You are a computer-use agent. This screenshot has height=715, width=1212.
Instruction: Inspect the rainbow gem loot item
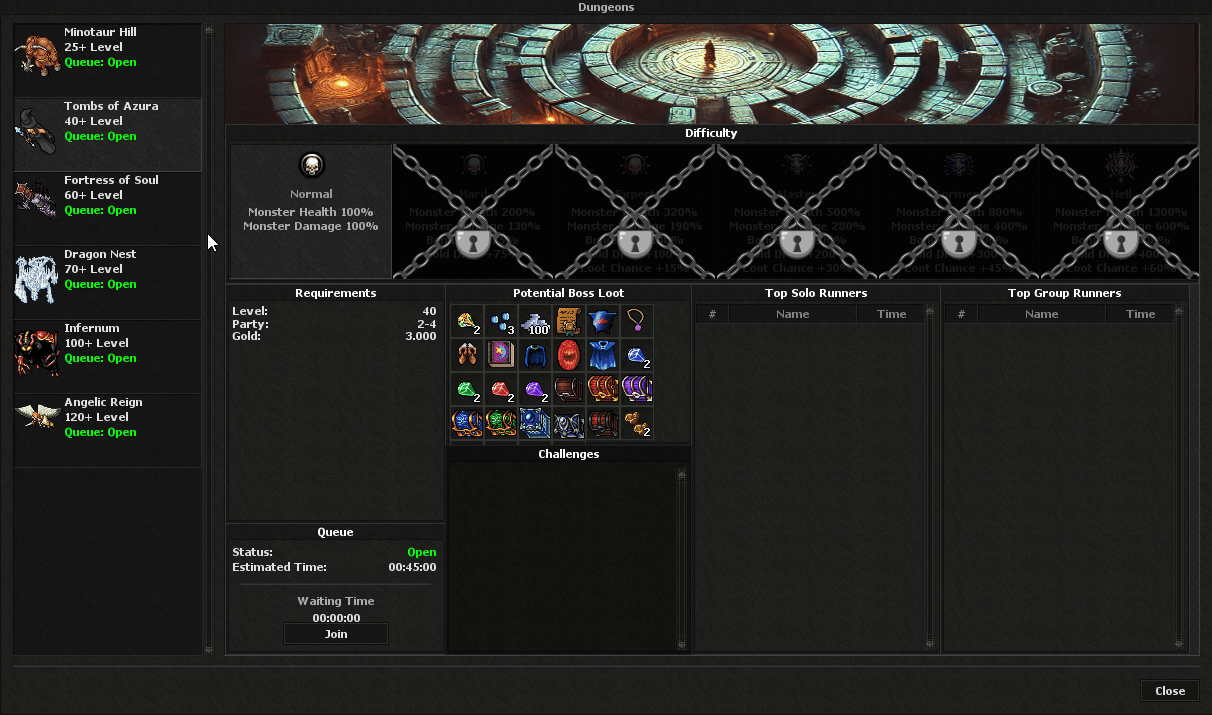click(467, 322)
